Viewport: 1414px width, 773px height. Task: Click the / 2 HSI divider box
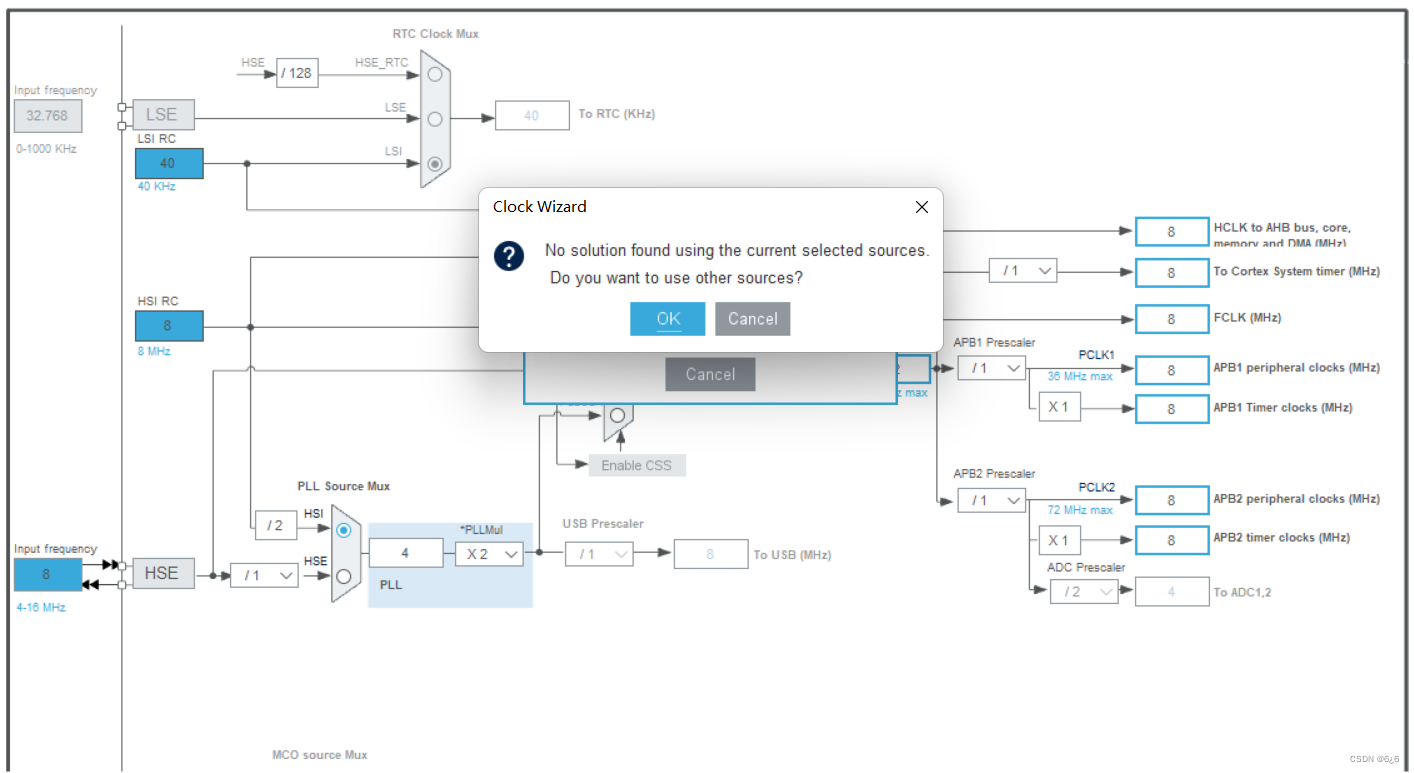[276, 525]
